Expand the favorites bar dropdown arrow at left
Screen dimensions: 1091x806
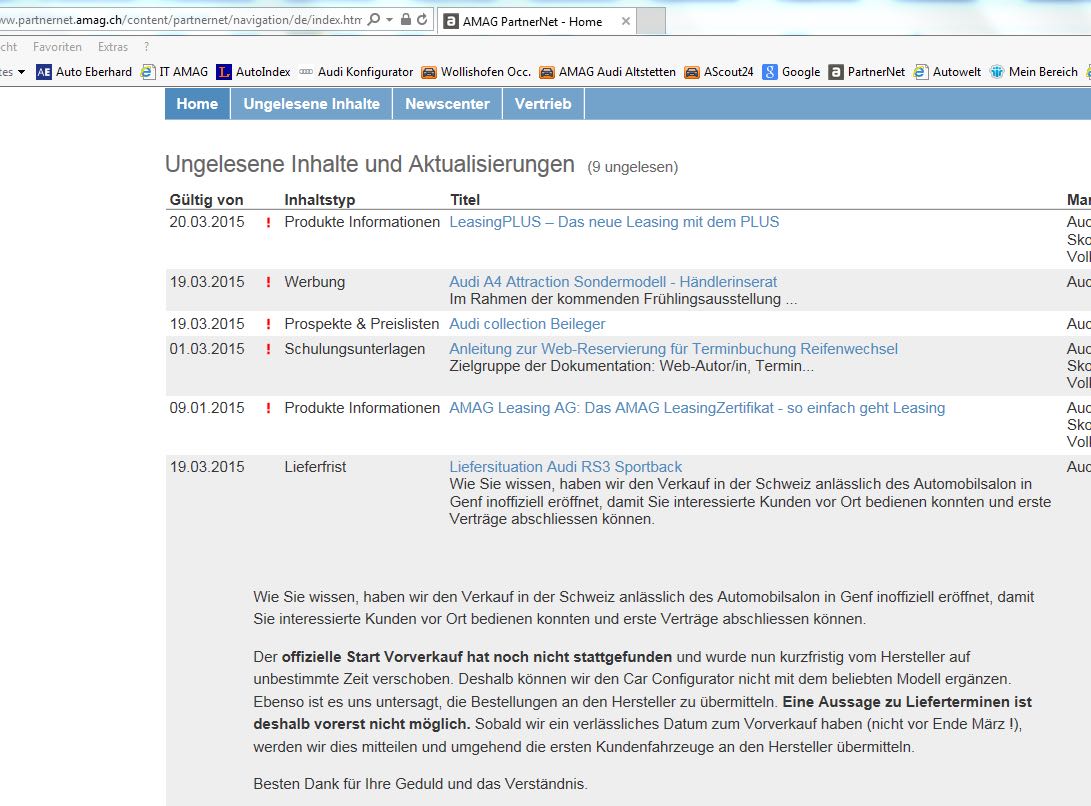pos(21,72)
